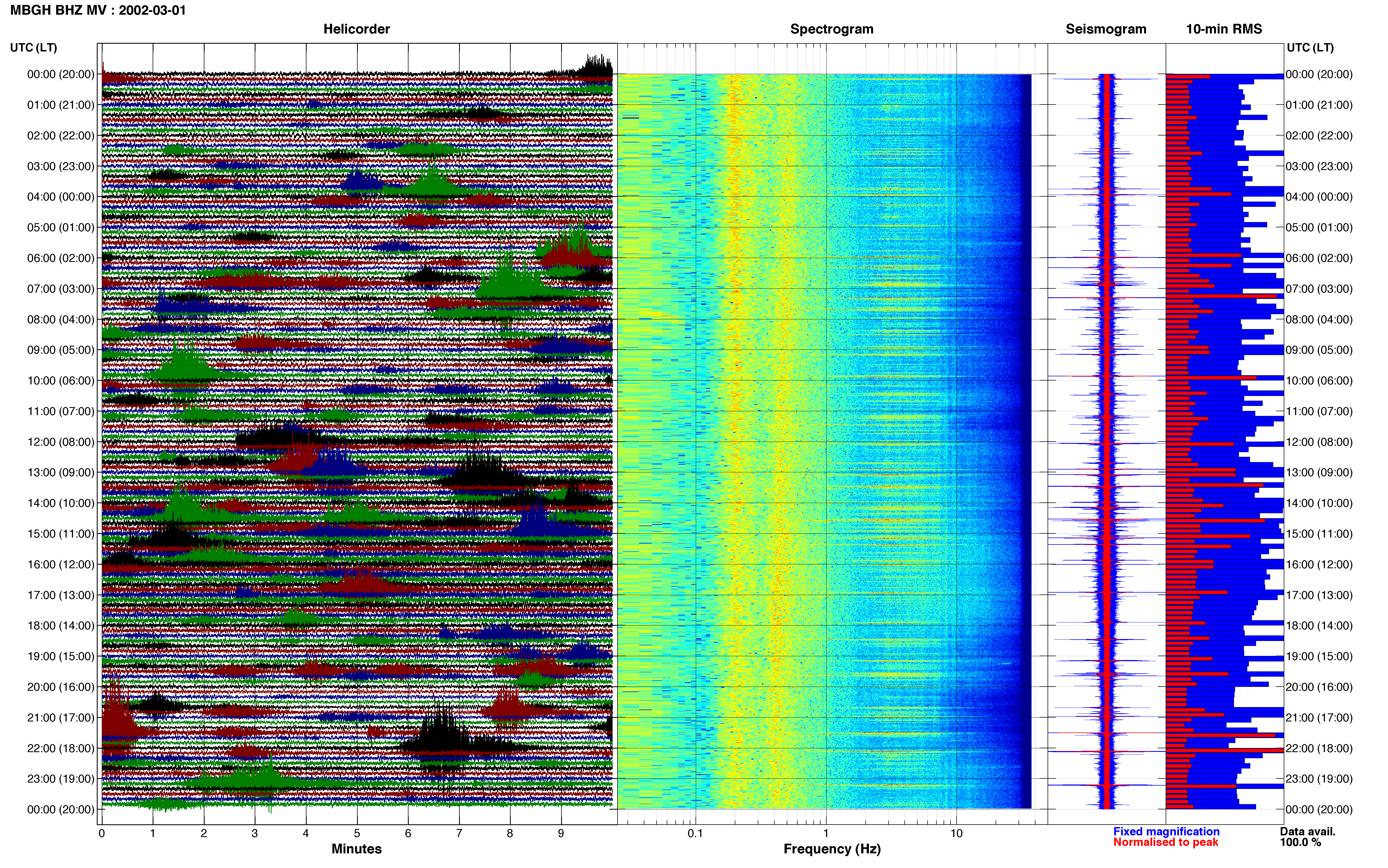1388x868 pixels.
Task: Click the '0.1' frequency axis tick
Action: click(695, 833)
